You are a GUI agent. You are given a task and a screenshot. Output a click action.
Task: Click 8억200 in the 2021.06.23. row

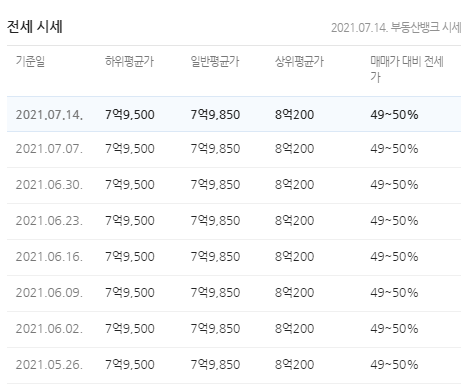pos(294,221)
